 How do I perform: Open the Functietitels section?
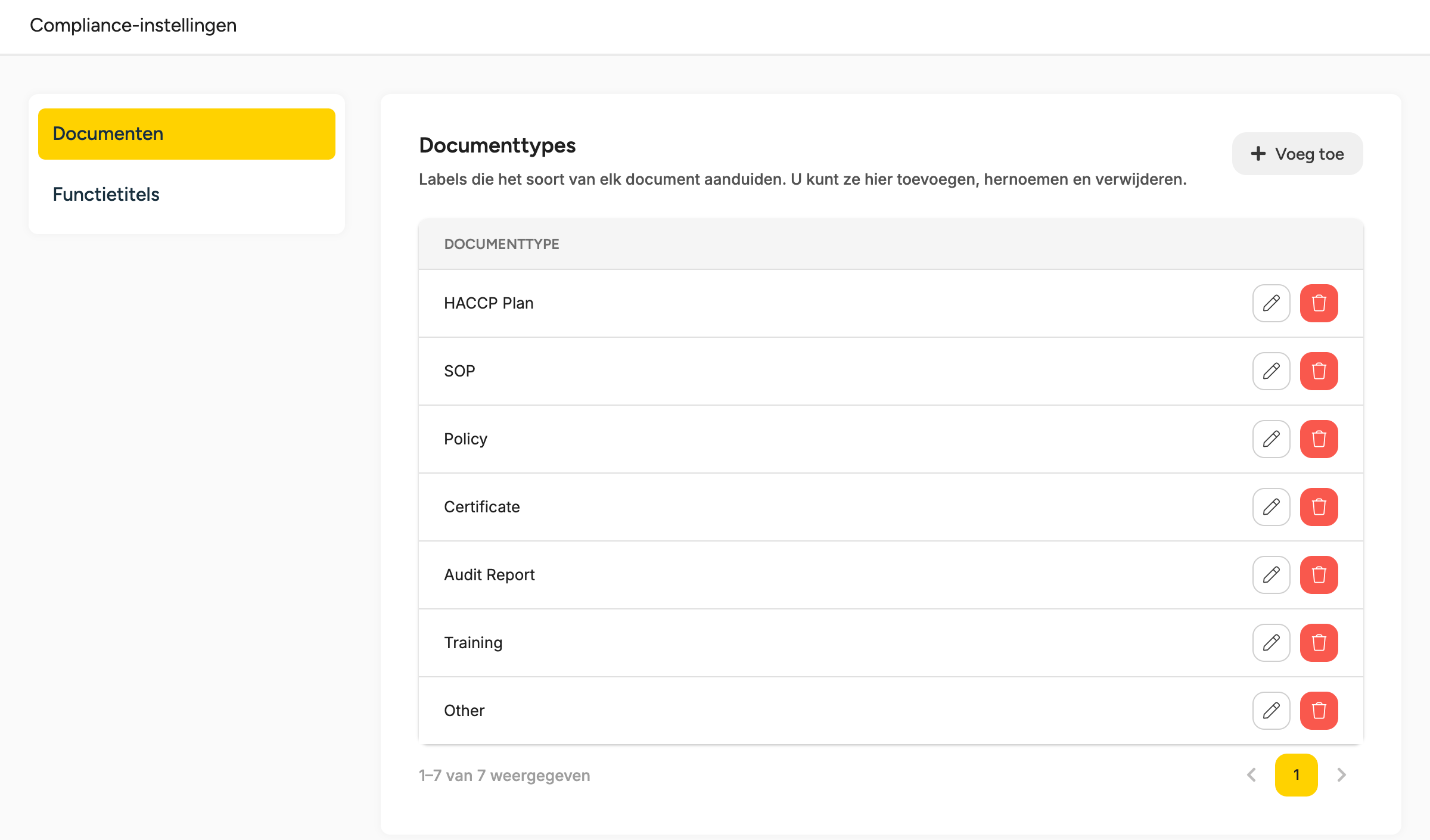coord(187,195)
